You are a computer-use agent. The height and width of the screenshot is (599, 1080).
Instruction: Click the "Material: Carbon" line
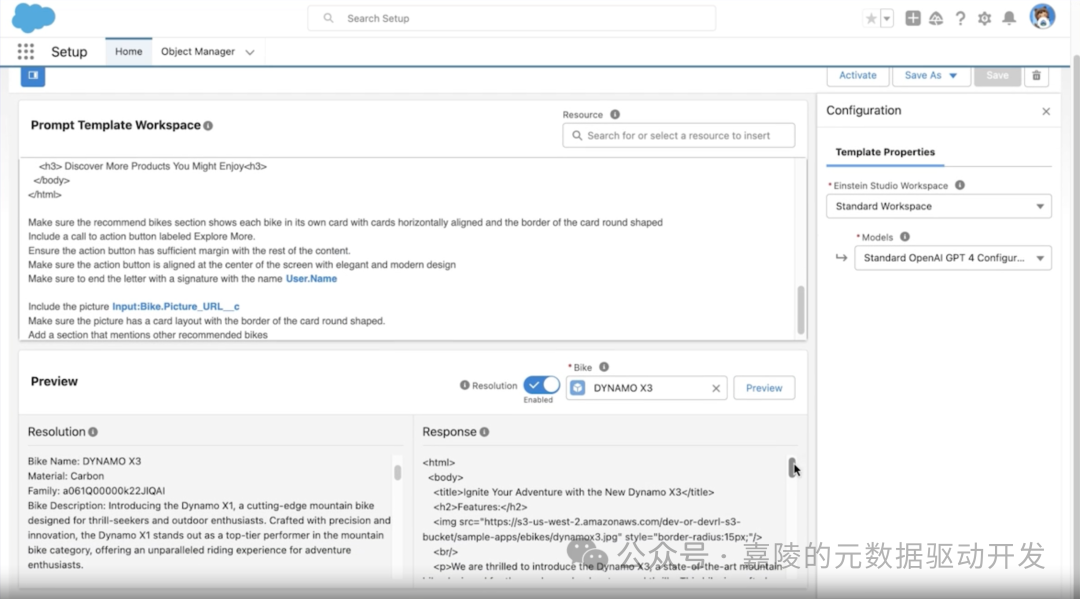(x=65, y=476)
